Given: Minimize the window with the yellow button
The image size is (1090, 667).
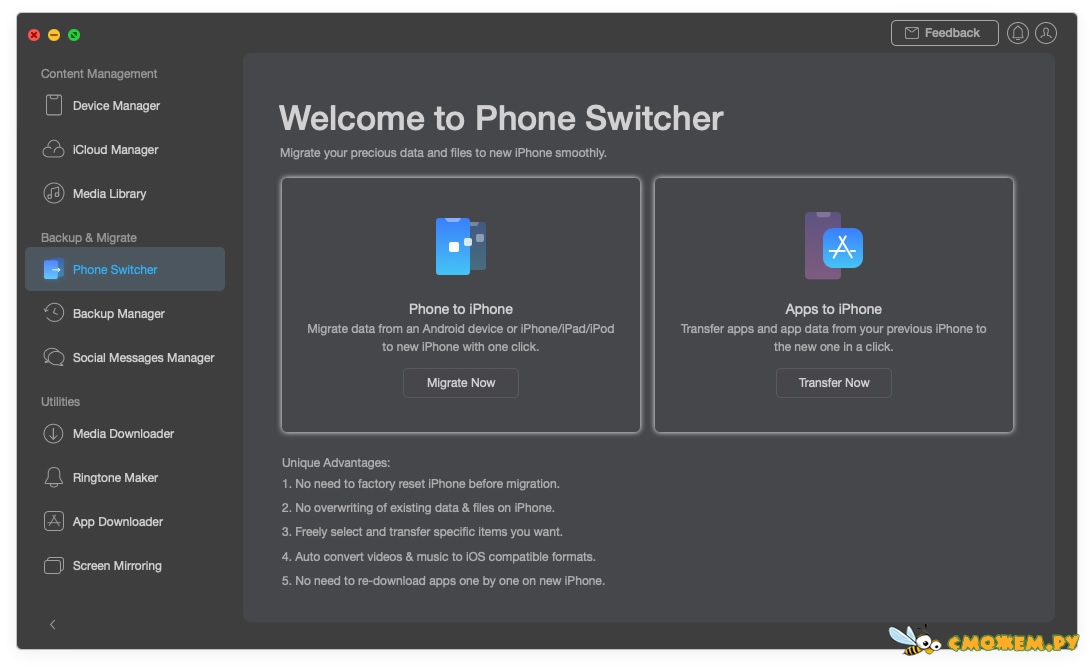Looking at the screenshot, I should point(54,35).
